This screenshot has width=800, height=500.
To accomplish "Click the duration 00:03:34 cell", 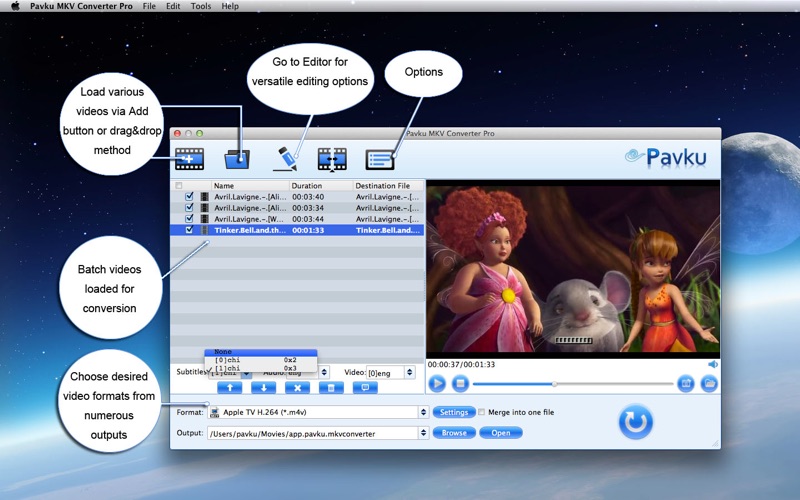I will [308, 208].
